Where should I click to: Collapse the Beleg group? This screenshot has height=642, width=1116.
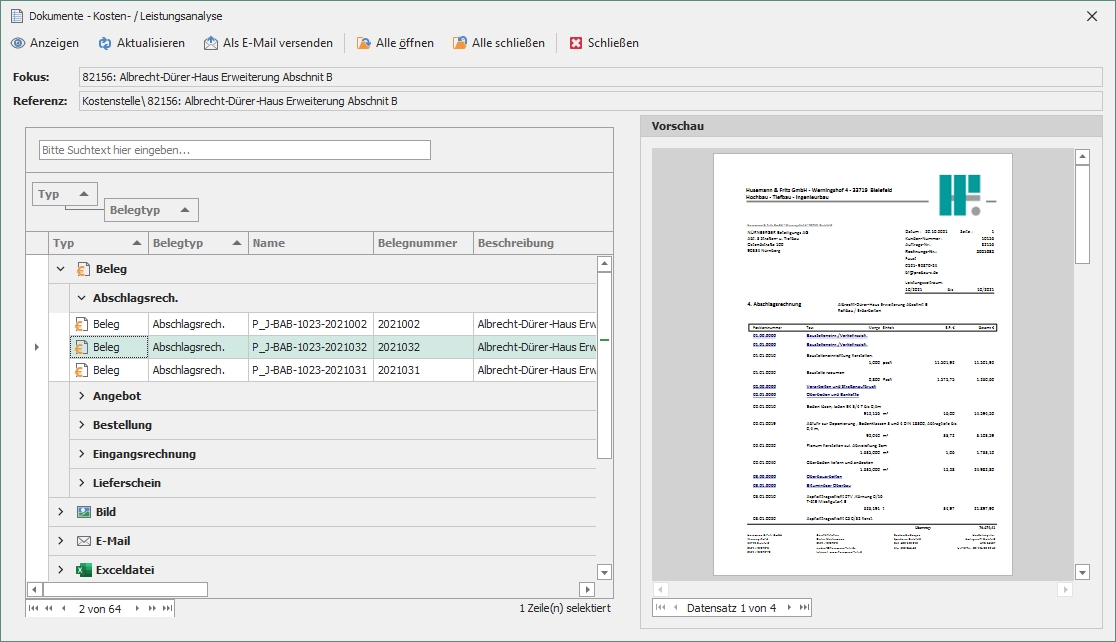[x=61, y=269]
